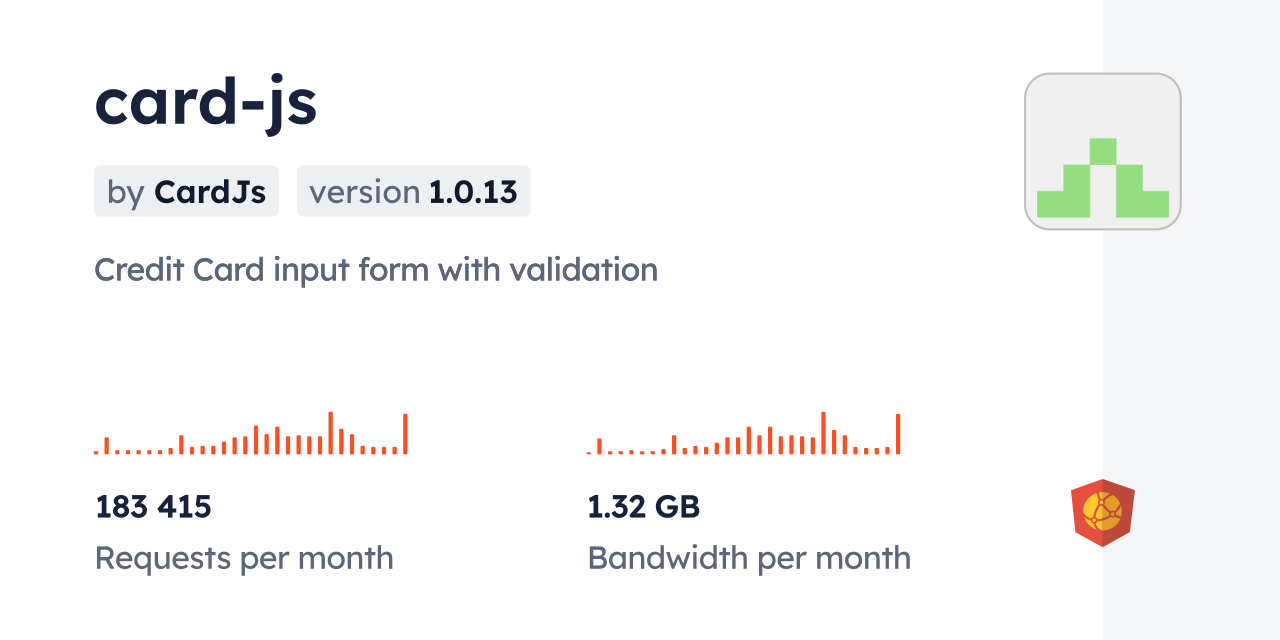Click the first raised bar of bandwidth chart
The image size is (1280, 640).
(600, 446)
